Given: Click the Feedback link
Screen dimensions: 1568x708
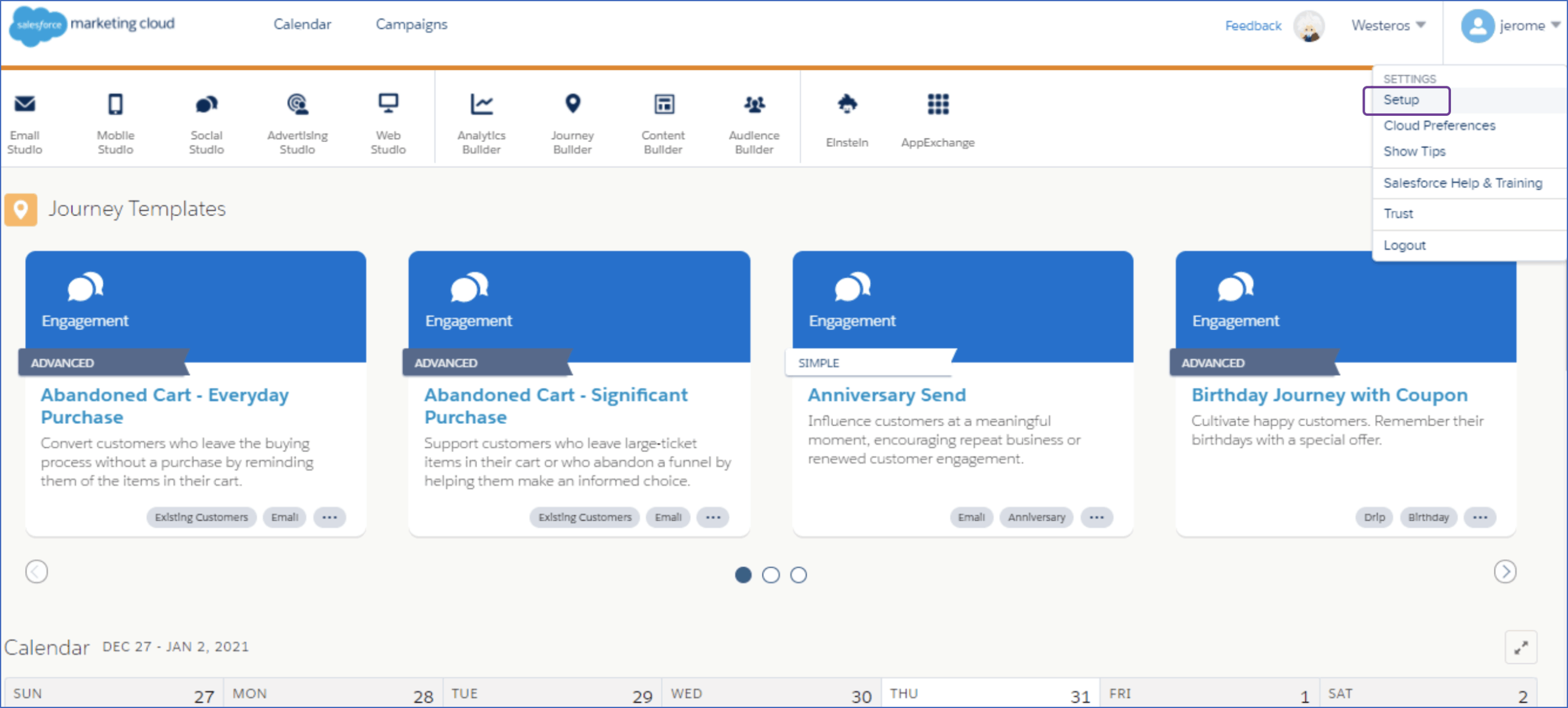Looking at the screenshot, I should tap(1253, 26).
